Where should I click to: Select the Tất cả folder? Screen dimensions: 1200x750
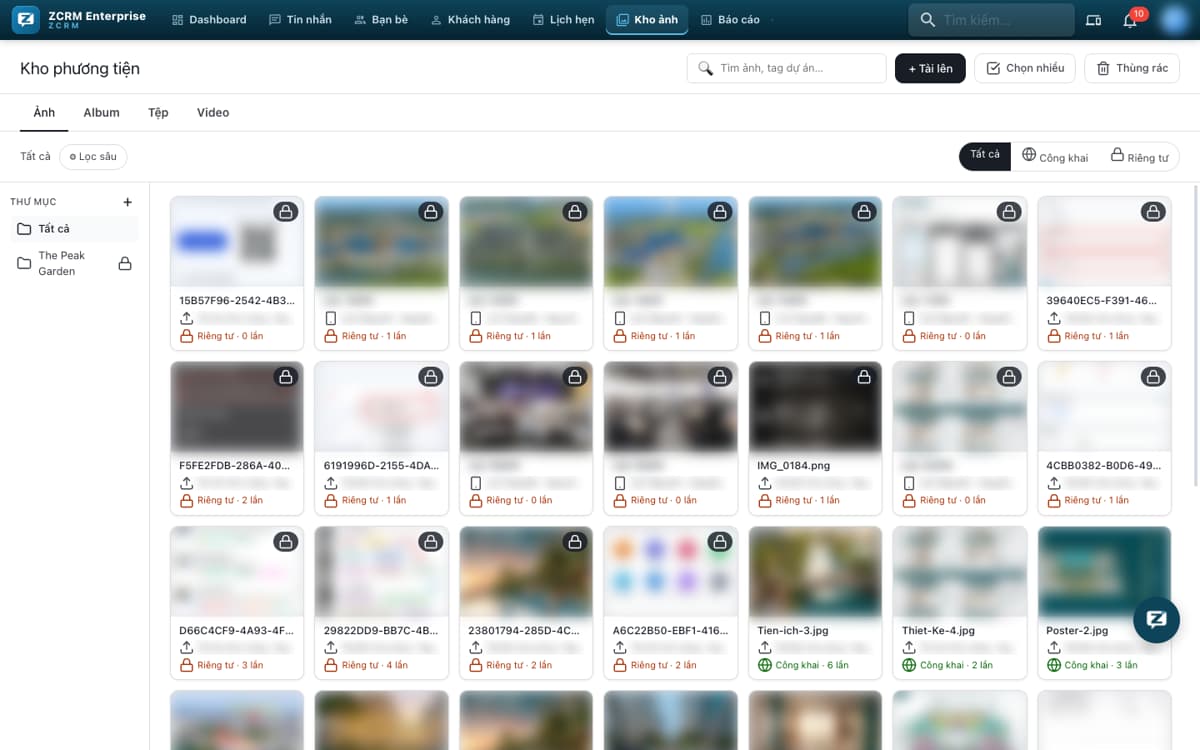click(75, 229)
